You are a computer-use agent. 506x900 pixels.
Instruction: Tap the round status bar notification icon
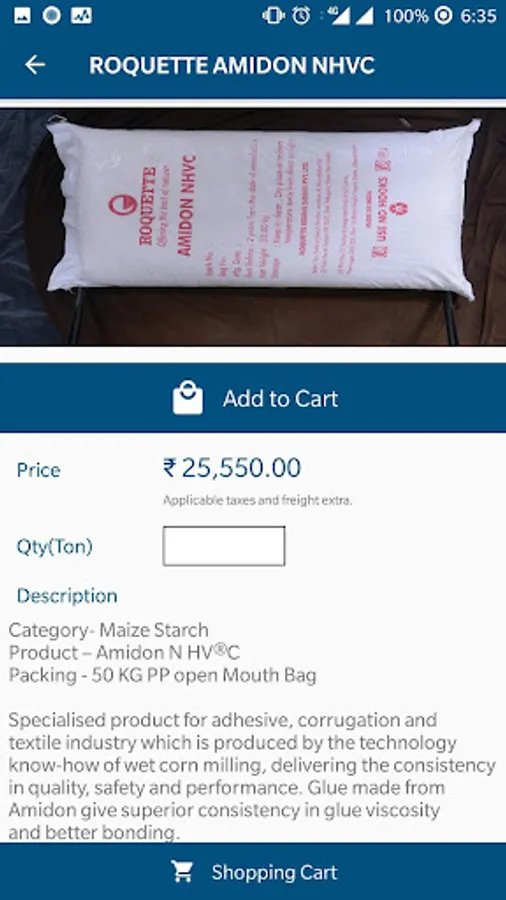click(x=52, y=15)
